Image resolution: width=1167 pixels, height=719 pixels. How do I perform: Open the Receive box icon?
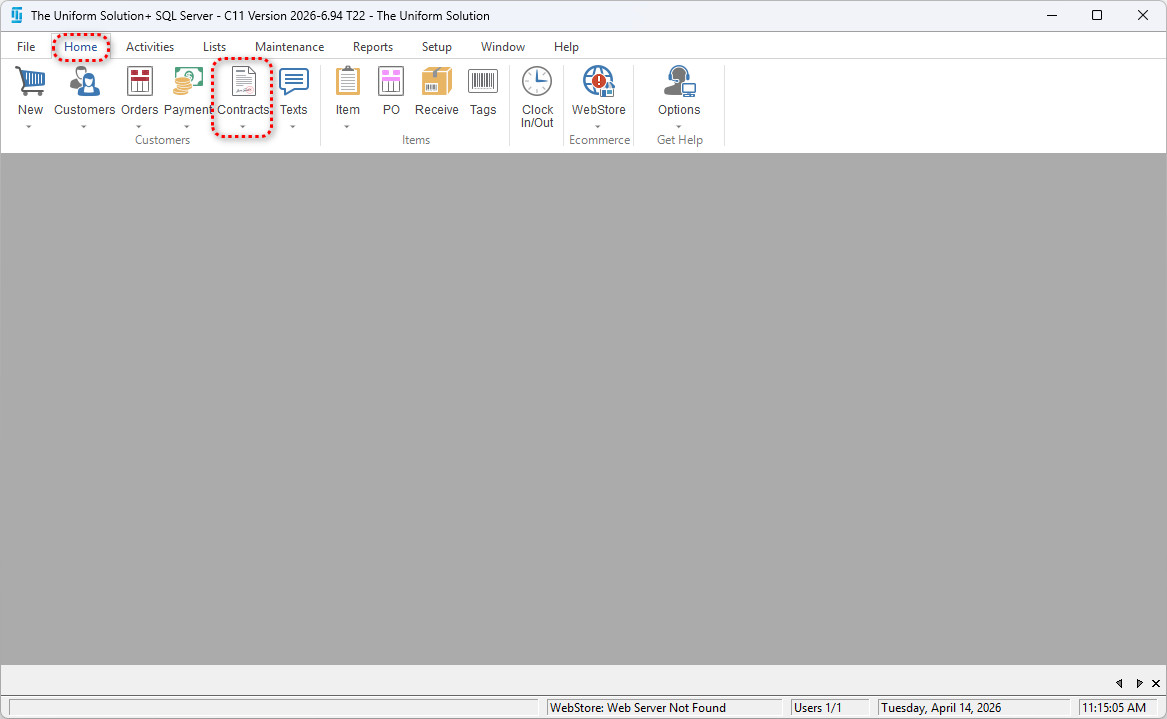pyautogui.click(x=436, y=82)
